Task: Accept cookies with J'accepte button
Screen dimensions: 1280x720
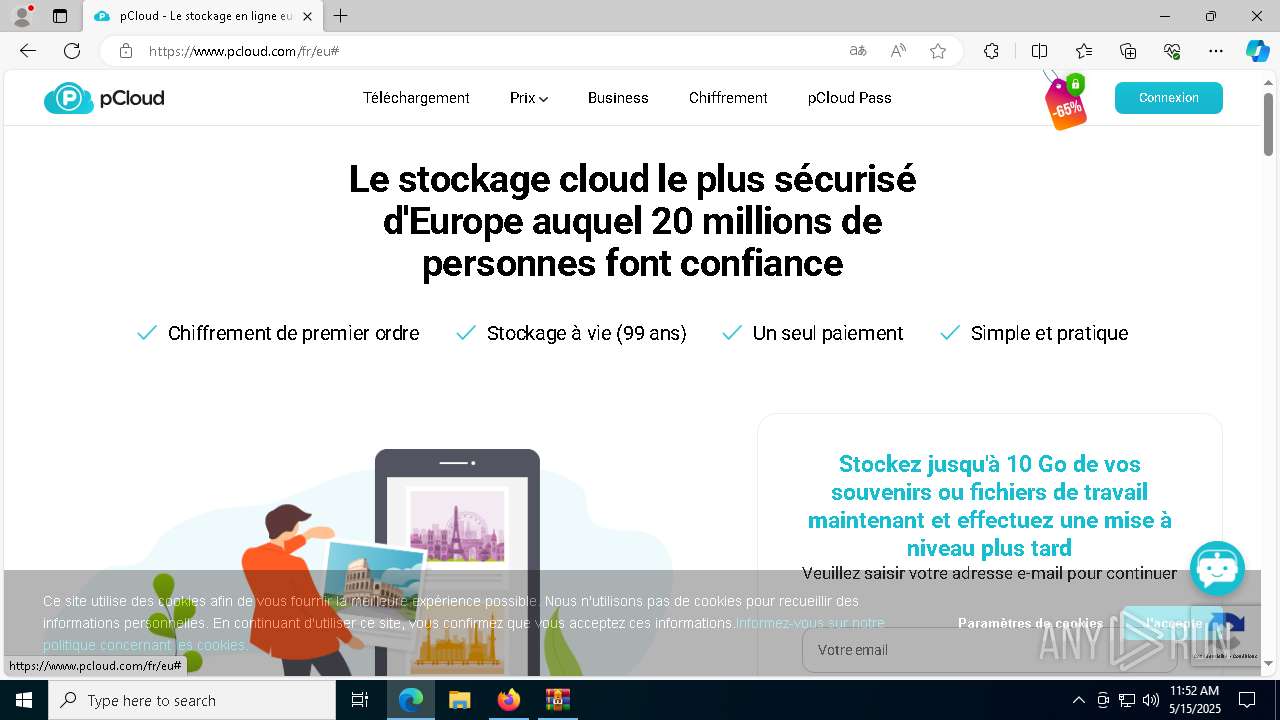Action: tap(1173, 623)
